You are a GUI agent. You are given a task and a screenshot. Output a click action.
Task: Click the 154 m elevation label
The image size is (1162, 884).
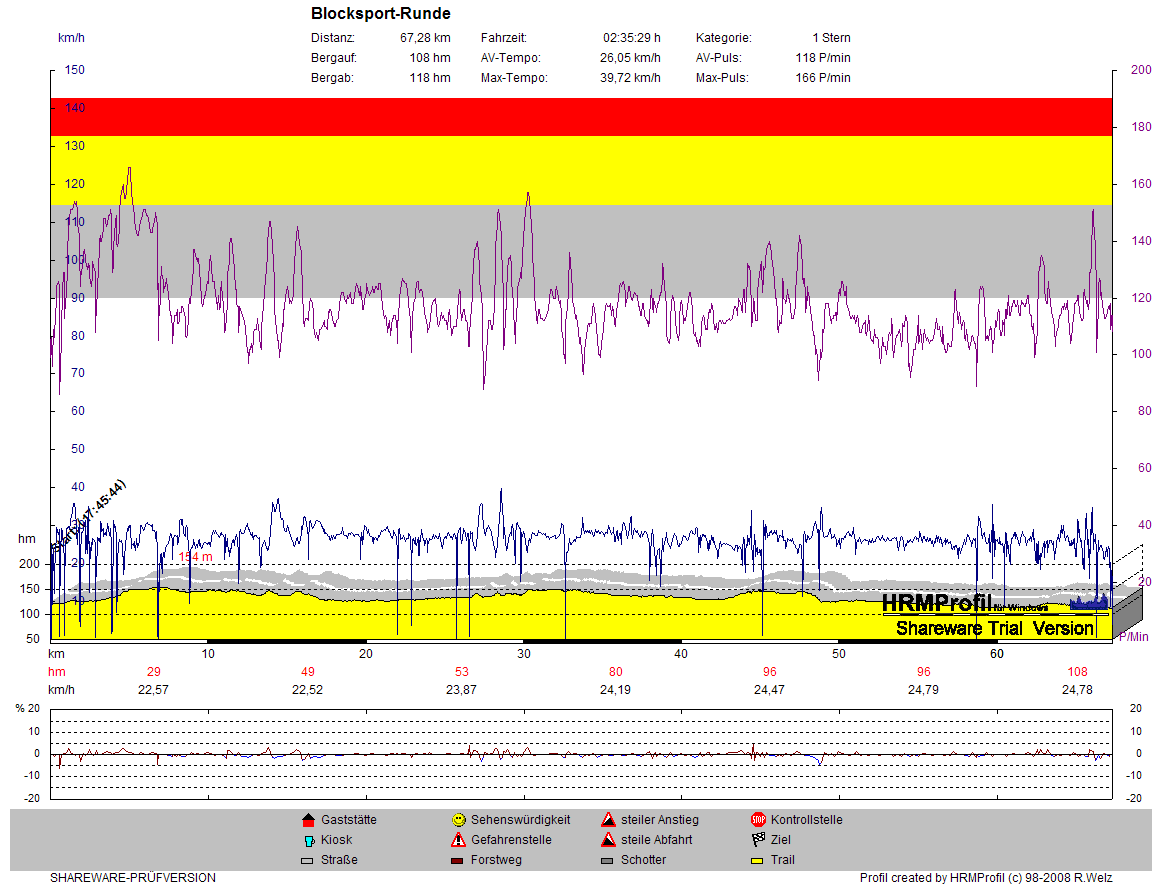pyautogui.click(x=196, y=557)
